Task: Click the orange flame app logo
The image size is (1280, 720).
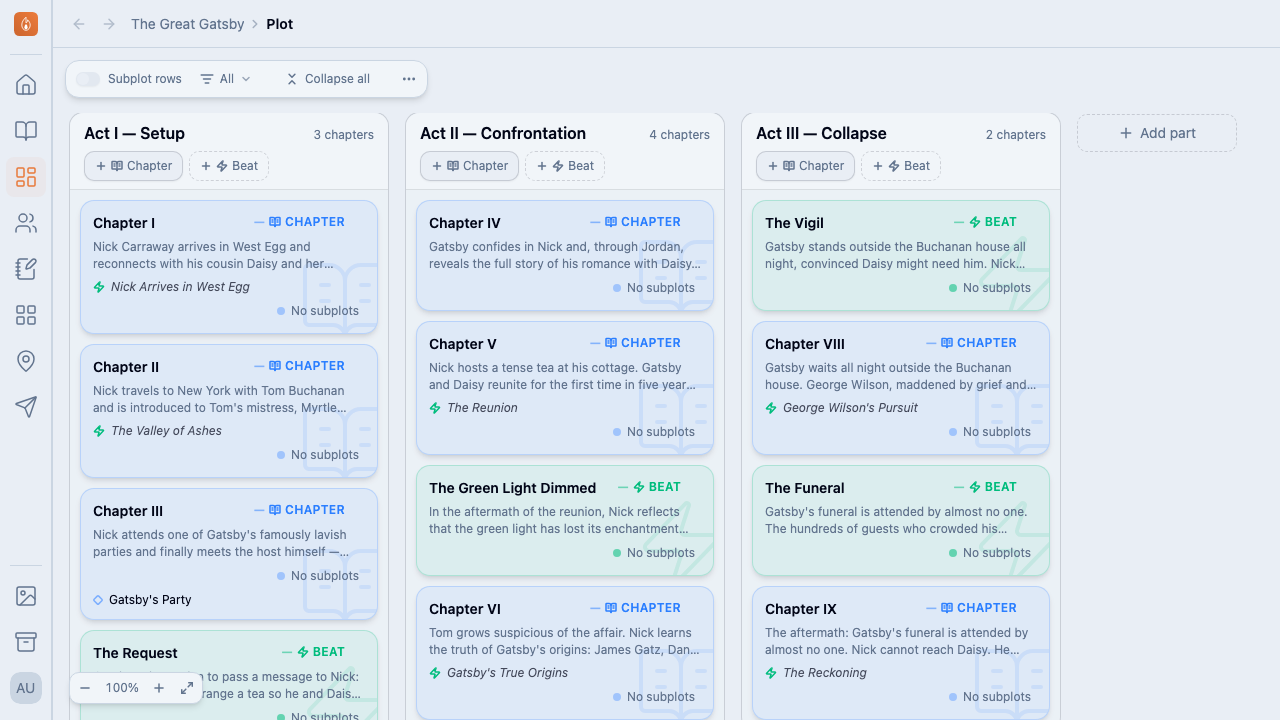Action: click(26, 24)
